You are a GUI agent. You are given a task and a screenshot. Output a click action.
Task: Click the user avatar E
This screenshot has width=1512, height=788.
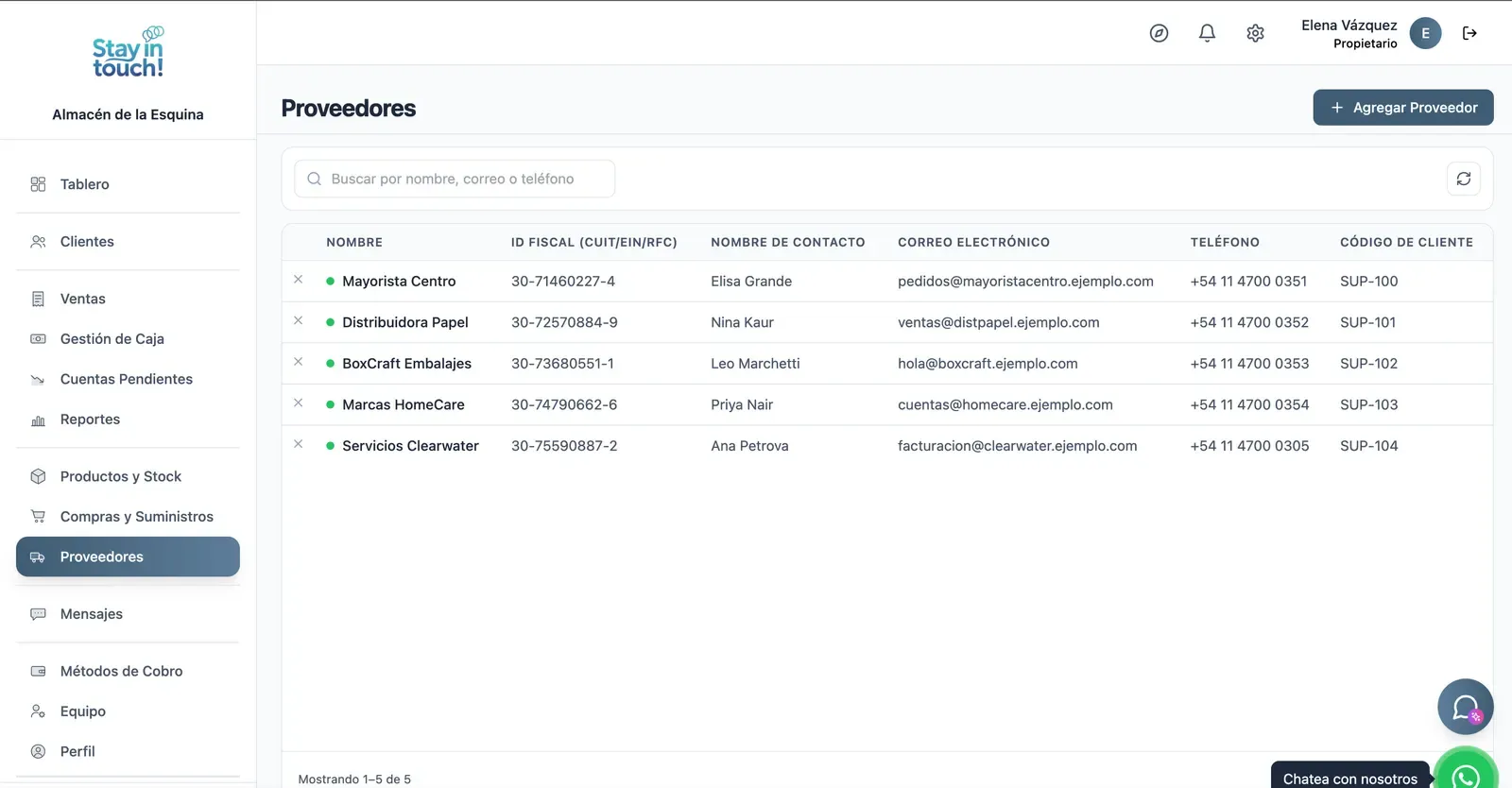click(1425, 33)
